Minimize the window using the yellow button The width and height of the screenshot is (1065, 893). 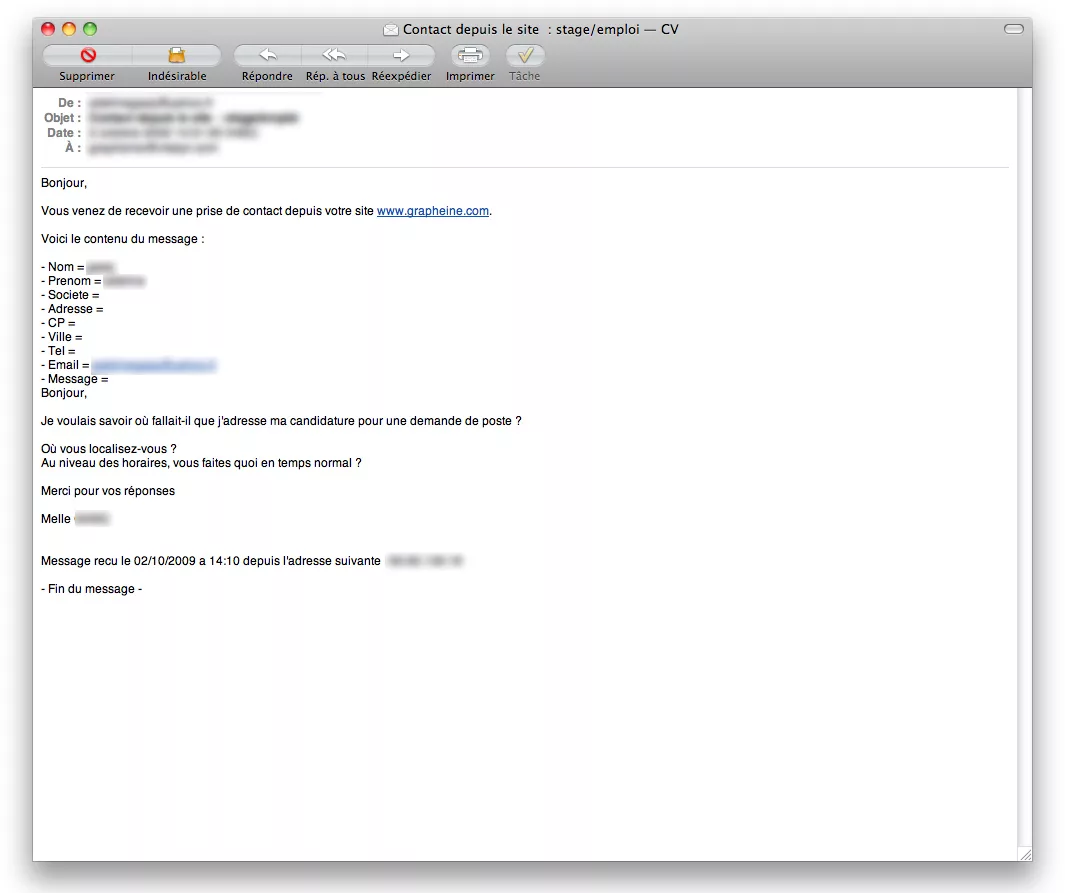[69, 30]
